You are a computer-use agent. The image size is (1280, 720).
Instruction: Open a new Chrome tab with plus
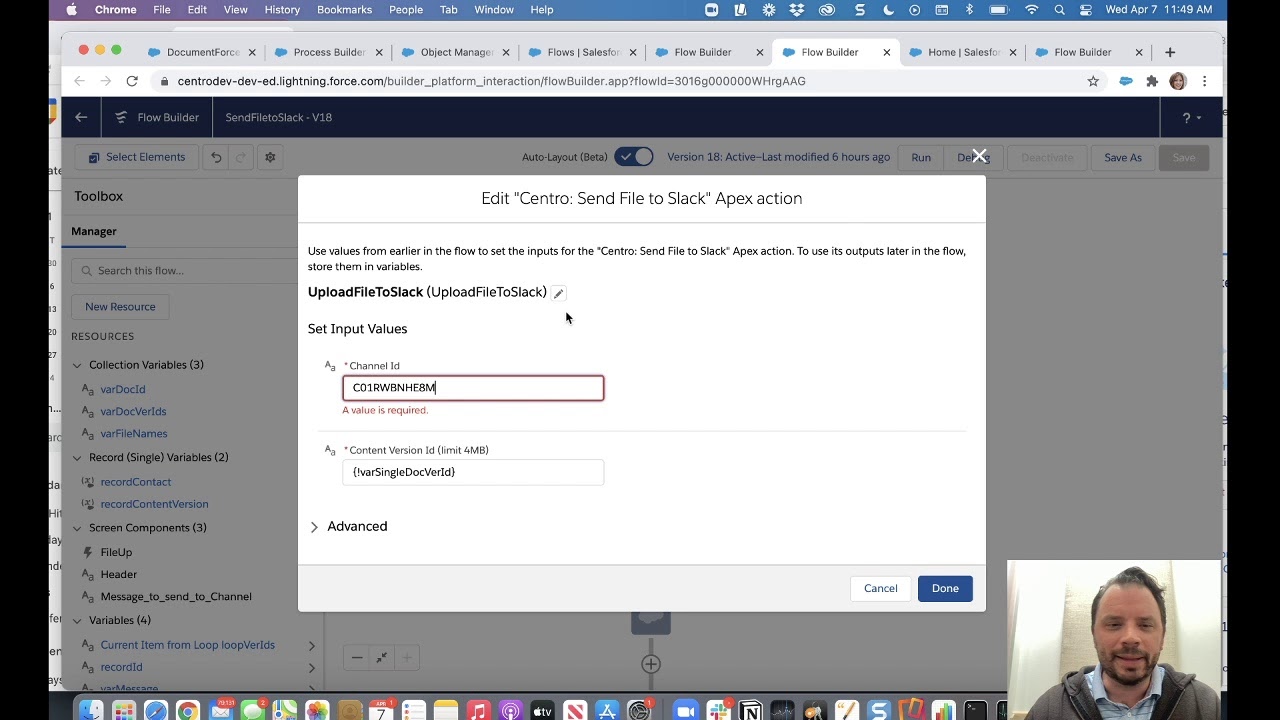[x=1170, y=52]
